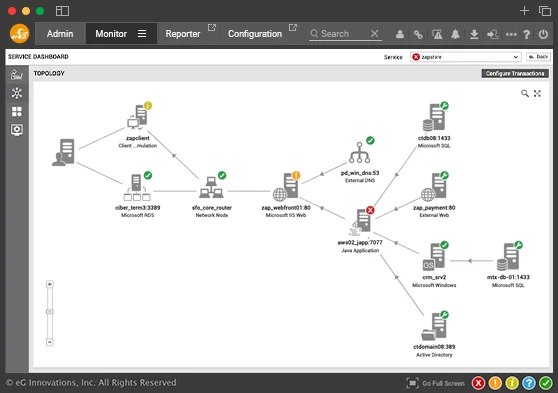This screenshot has height=393, width=558.
Task: Click the sign-in user arrow icon
Action: pos(493,34)
